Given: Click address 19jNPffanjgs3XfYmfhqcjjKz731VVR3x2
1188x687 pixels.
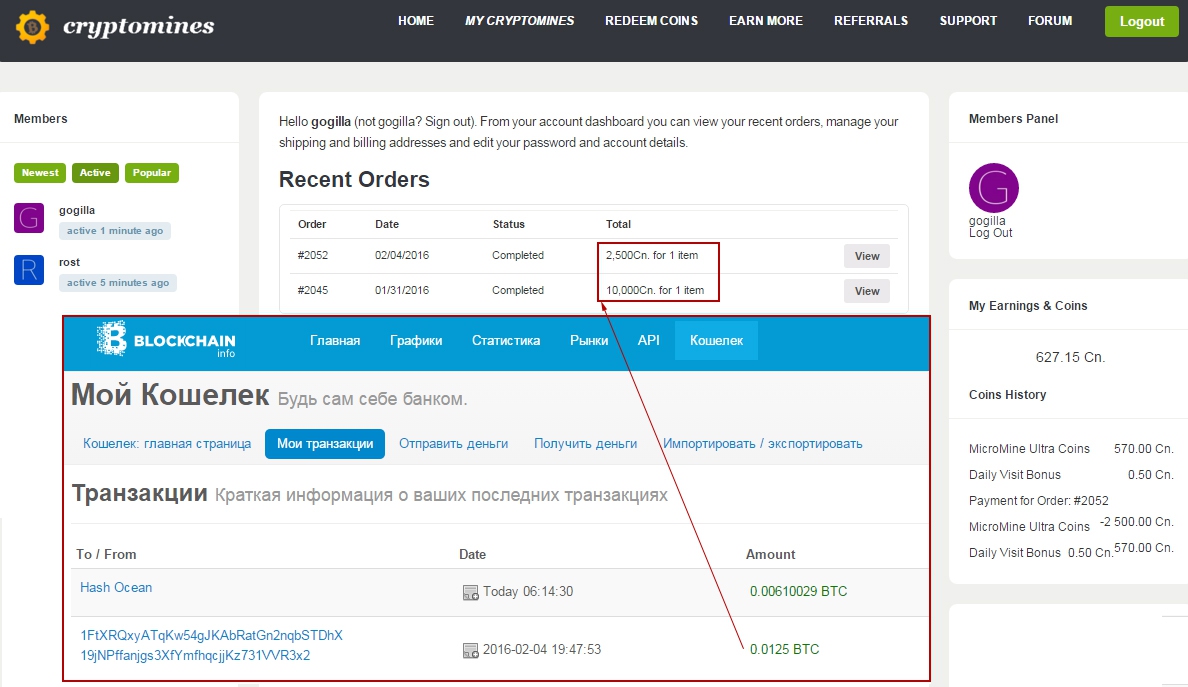Looking at the screenshot, I should (x=195, y=656).
